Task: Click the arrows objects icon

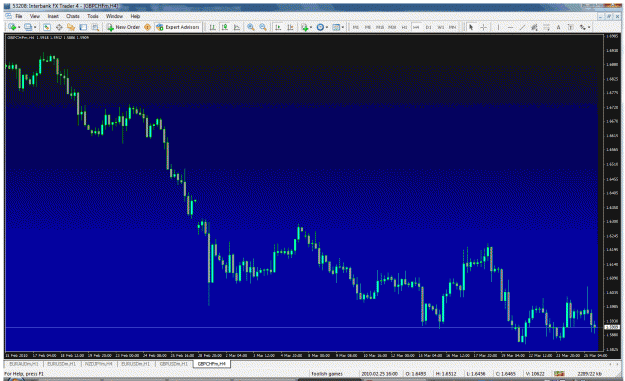Action: (x=583, y=27)
